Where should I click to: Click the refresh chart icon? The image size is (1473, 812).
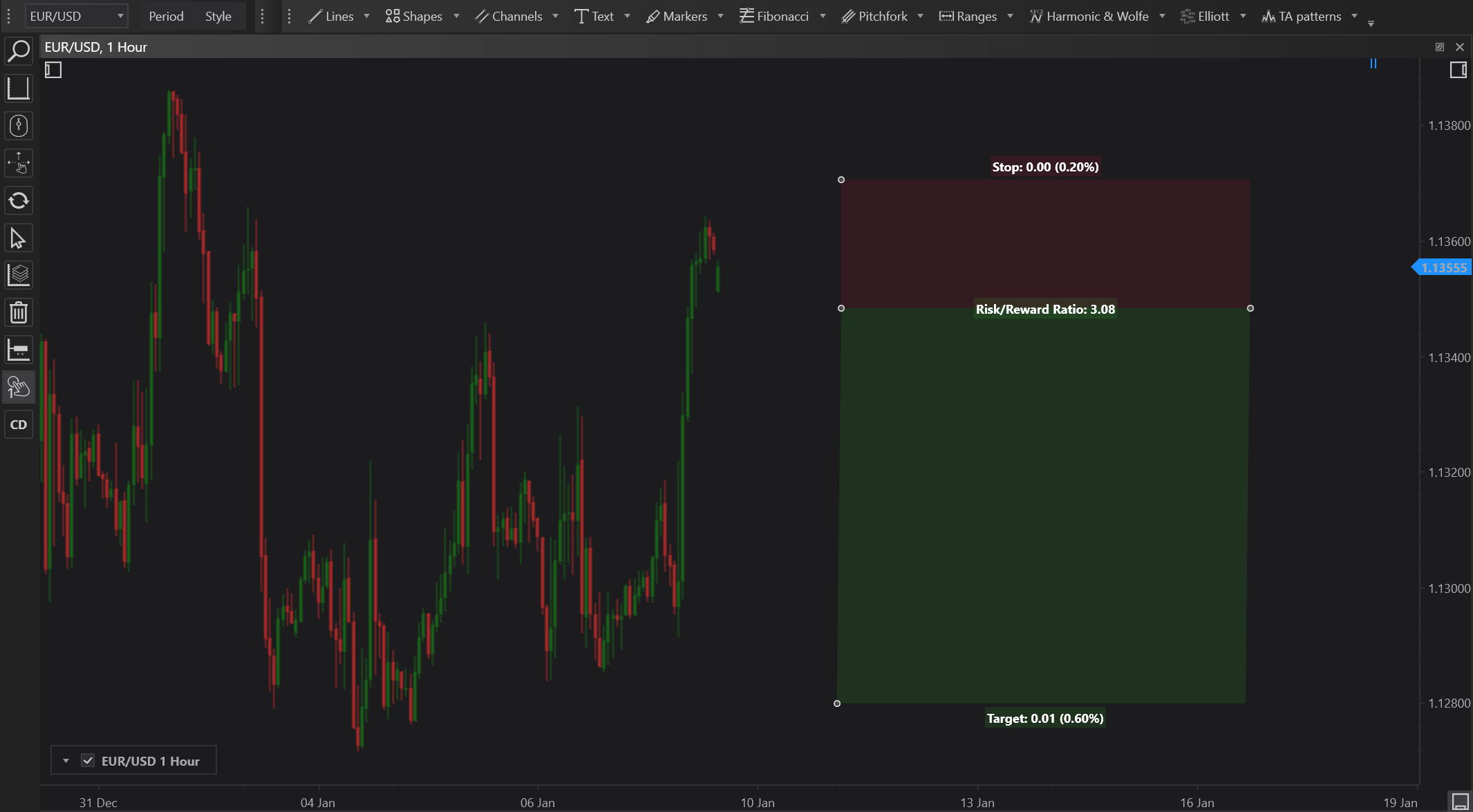(19, 200)
